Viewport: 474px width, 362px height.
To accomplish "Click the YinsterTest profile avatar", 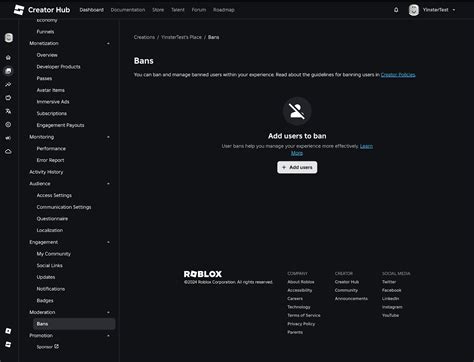I will (x=414, y=10).
